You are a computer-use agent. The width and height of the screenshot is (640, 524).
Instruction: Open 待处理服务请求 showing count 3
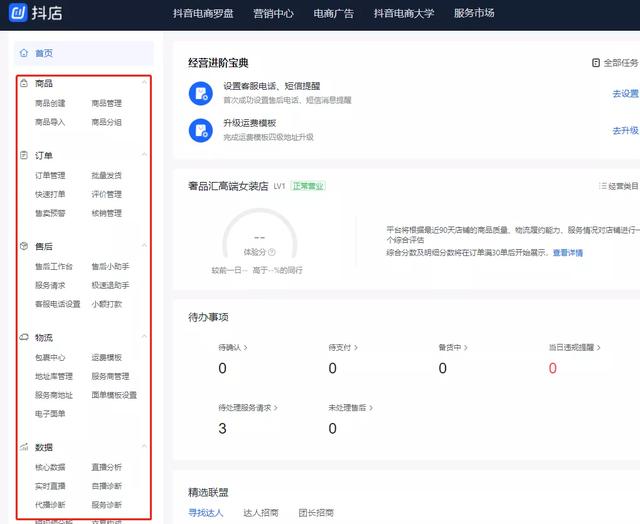247,408
